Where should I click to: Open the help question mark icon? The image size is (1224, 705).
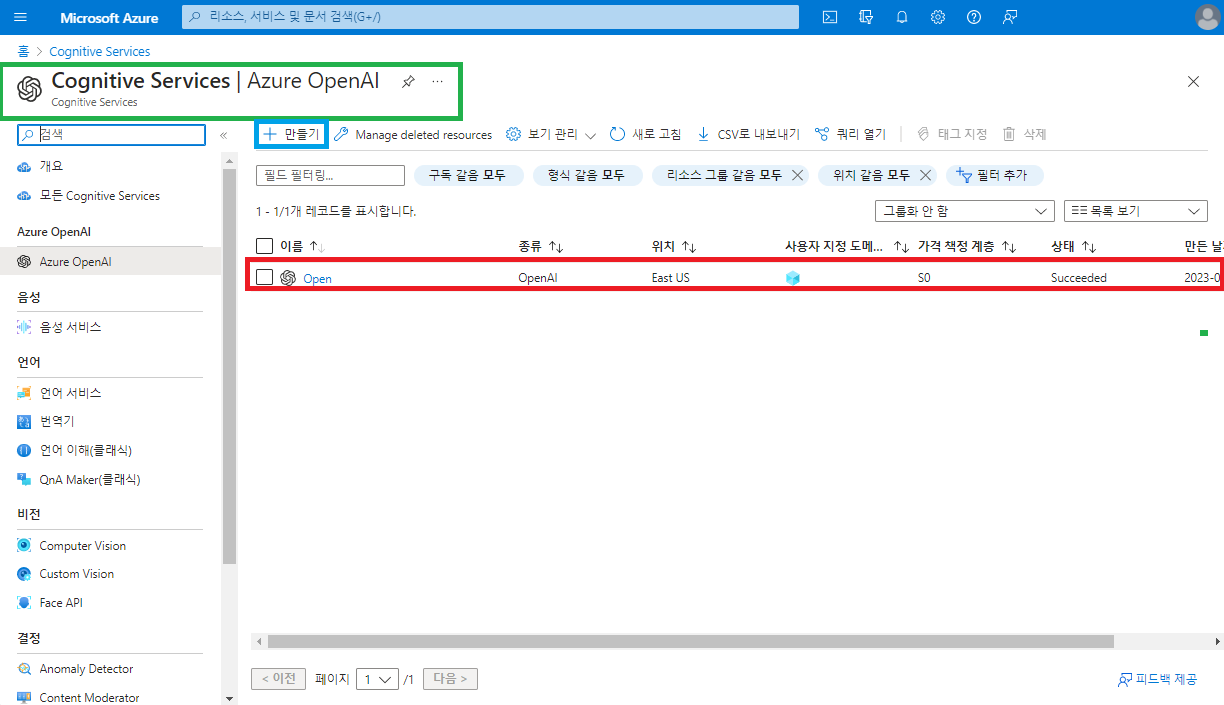(x=974, y=18)
